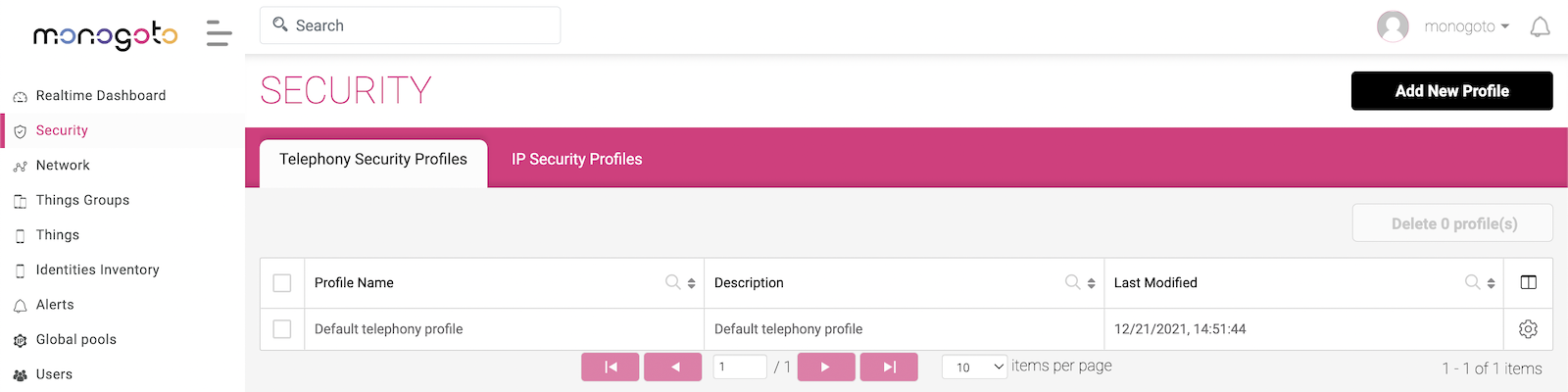The width and height of the screenshot is (1568, 392).
Task: Open settings gear for Default telephony profile
Action: click(1528, 329)
